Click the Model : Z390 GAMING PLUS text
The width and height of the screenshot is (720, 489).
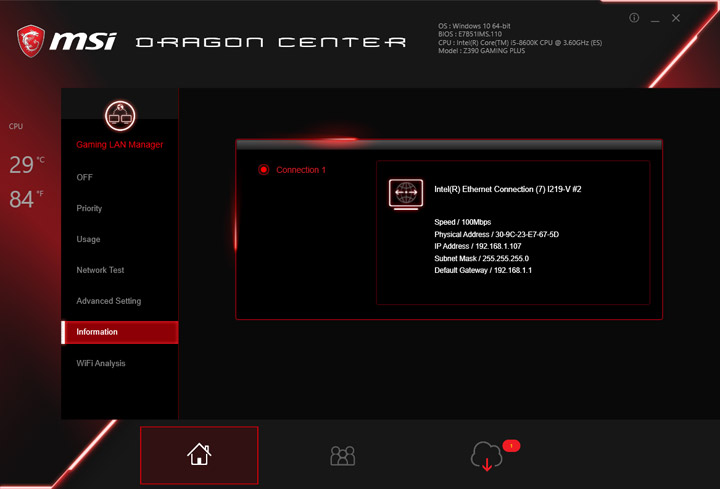pyautogui.click(x=481, y=51)
